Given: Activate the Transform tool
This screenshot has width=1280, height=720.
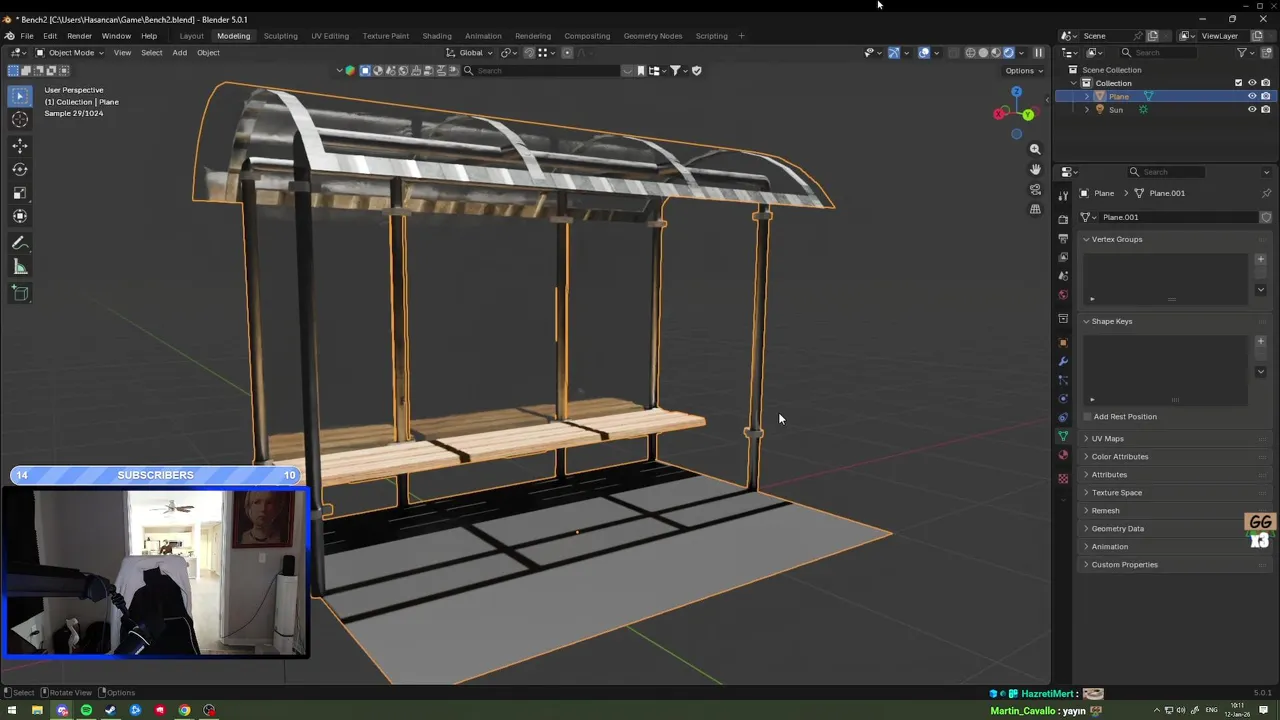Looking at the screenshot, I should [x=20, y=216].
